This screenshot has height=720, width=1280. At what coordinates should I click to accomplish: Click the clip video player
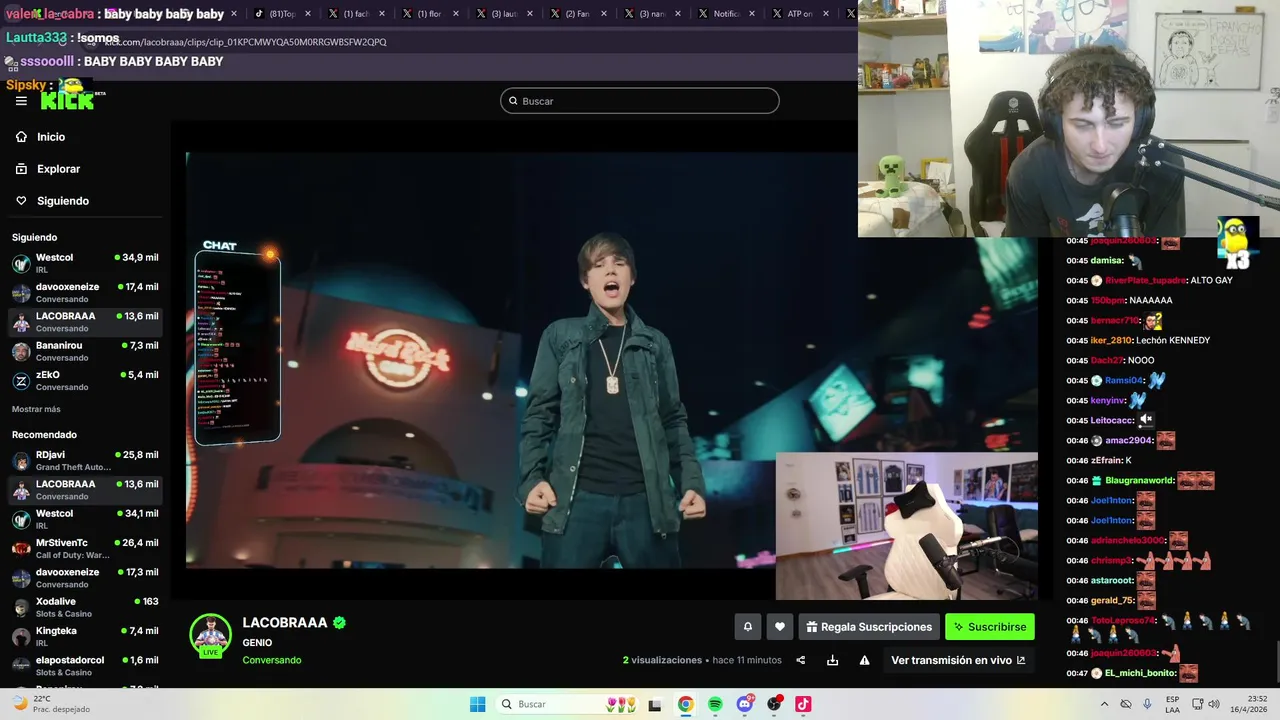click(611, 375)
